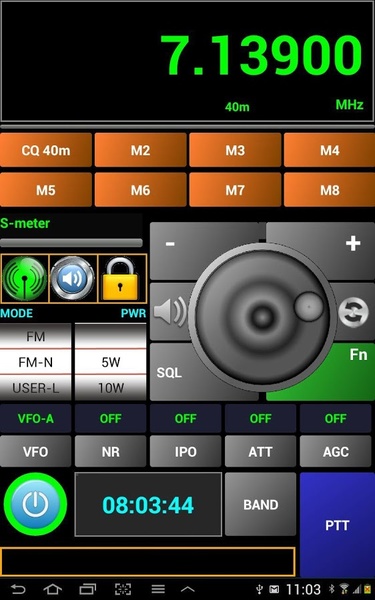Select memory button M8
The image size is (375, 600).
point(329,190)
